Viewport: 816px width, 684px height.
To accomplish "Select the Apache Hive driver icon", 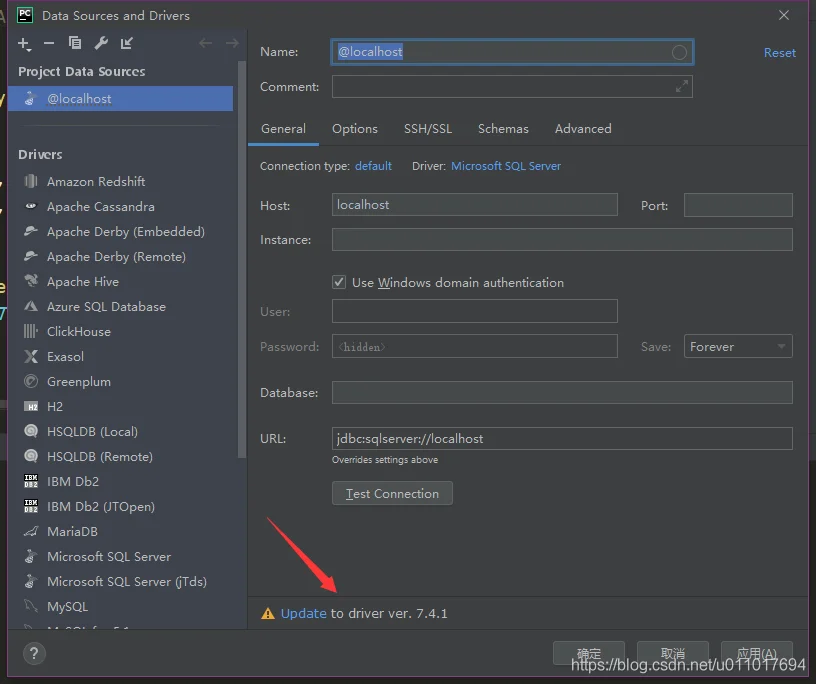I will 31,281.
